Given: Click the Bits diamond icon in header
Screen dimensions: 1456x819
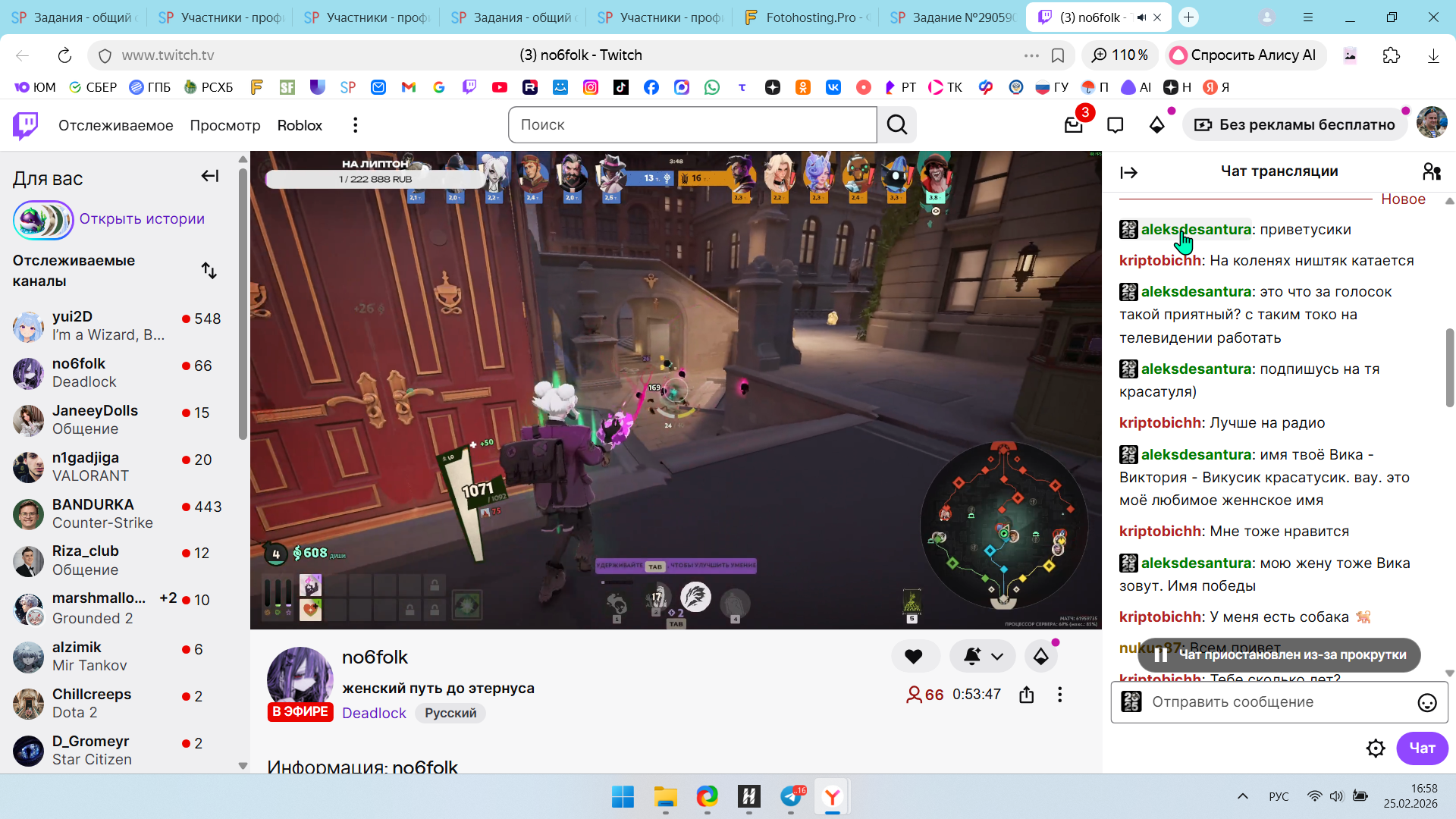Looking at the screenshot, I should (x=1156, y=125).
